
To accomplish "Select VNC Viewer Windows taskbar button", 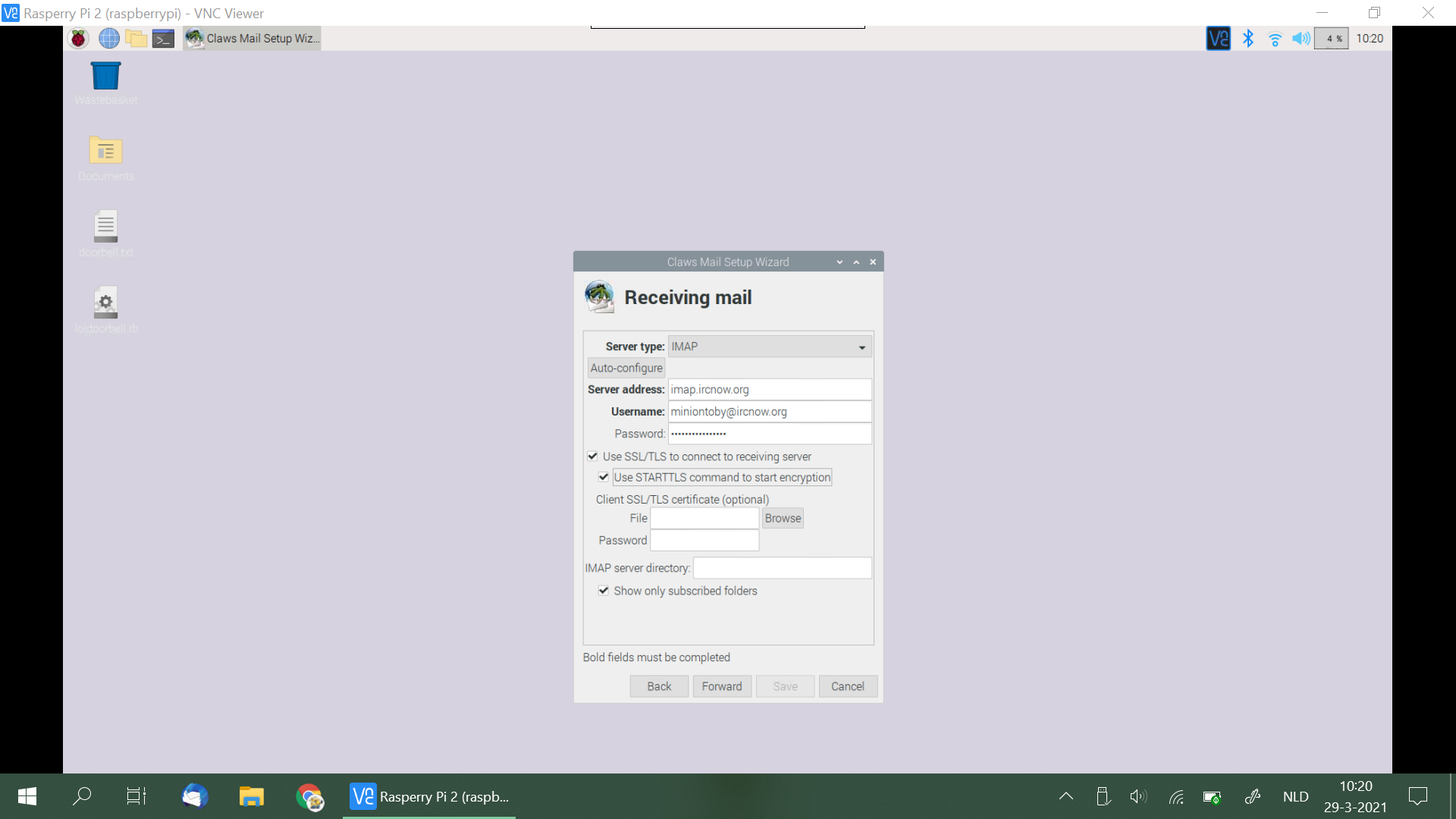I will pos(429,796).
